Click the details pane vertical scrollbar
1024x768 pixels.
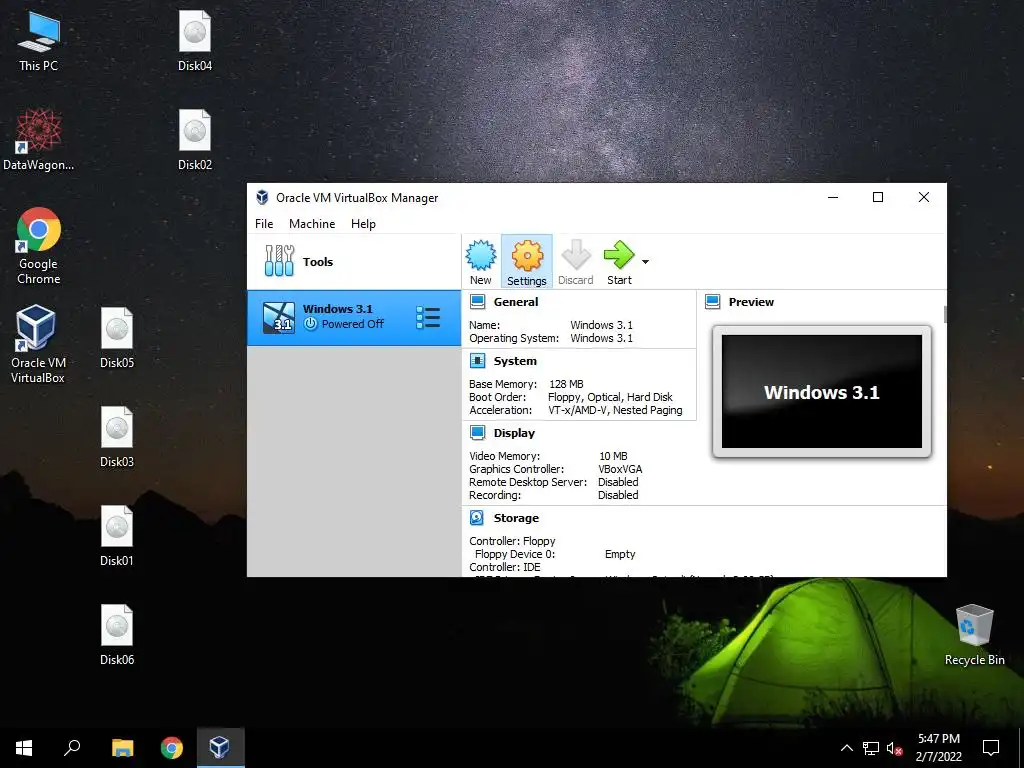(x=944, y=314)
